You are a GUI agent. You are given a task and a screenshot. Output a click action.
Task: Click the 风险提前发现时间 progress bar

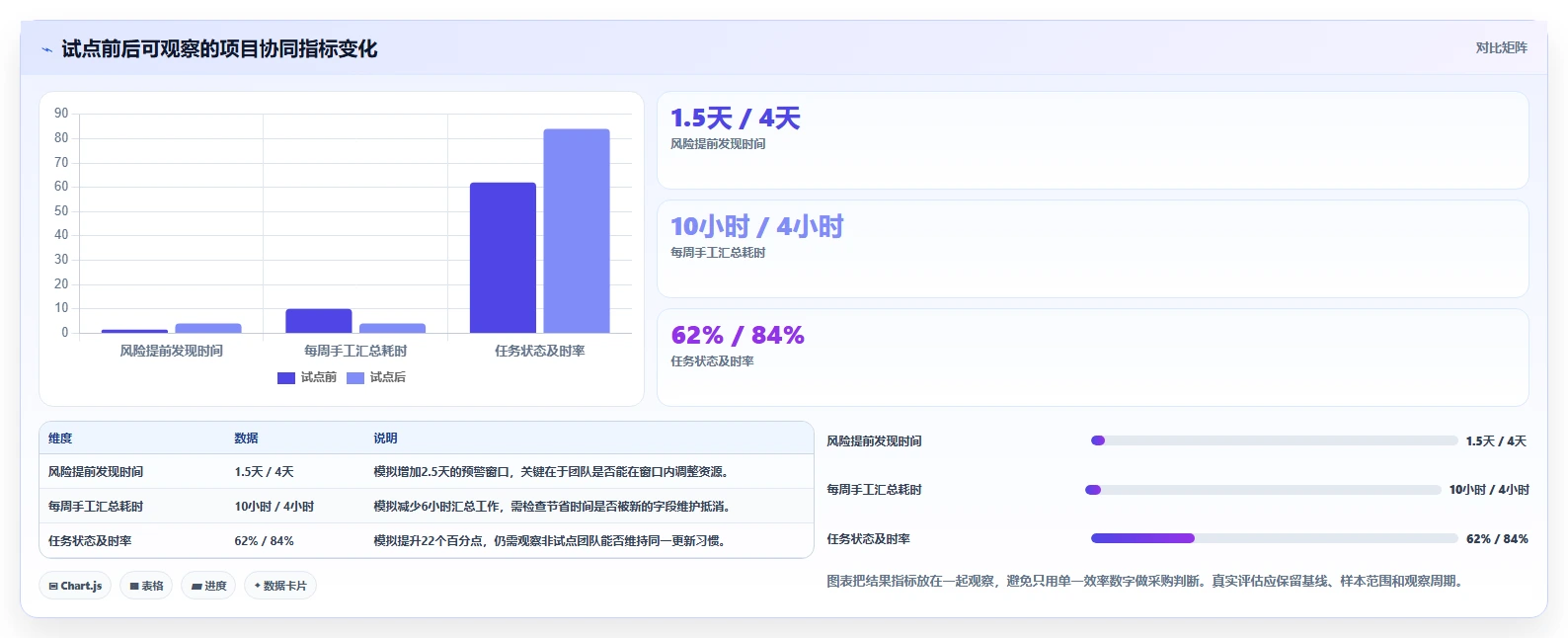[x=1274, y=440]
